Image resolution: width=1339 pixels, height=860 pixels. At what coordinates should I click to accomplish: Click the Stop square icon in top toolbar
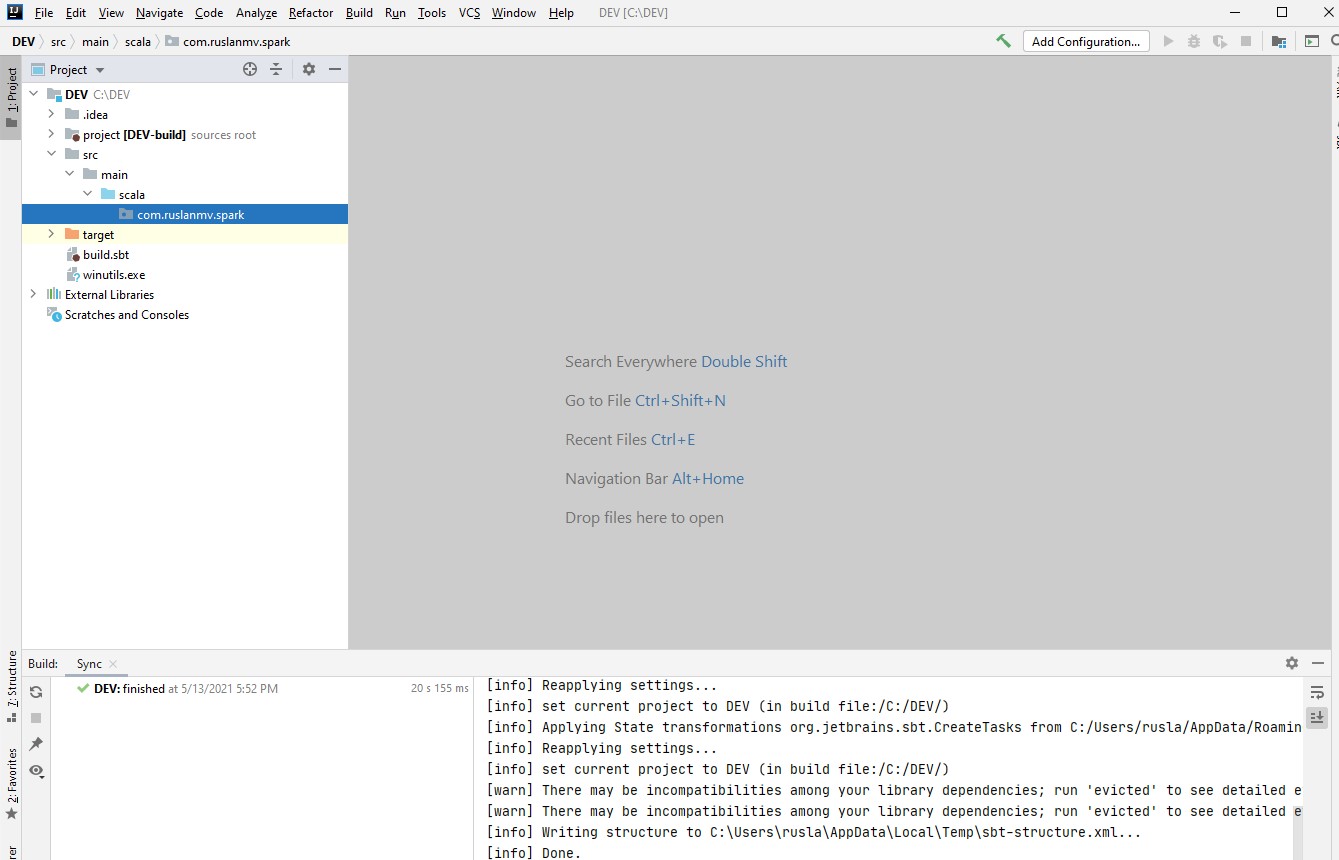(x=1246, y=41)
